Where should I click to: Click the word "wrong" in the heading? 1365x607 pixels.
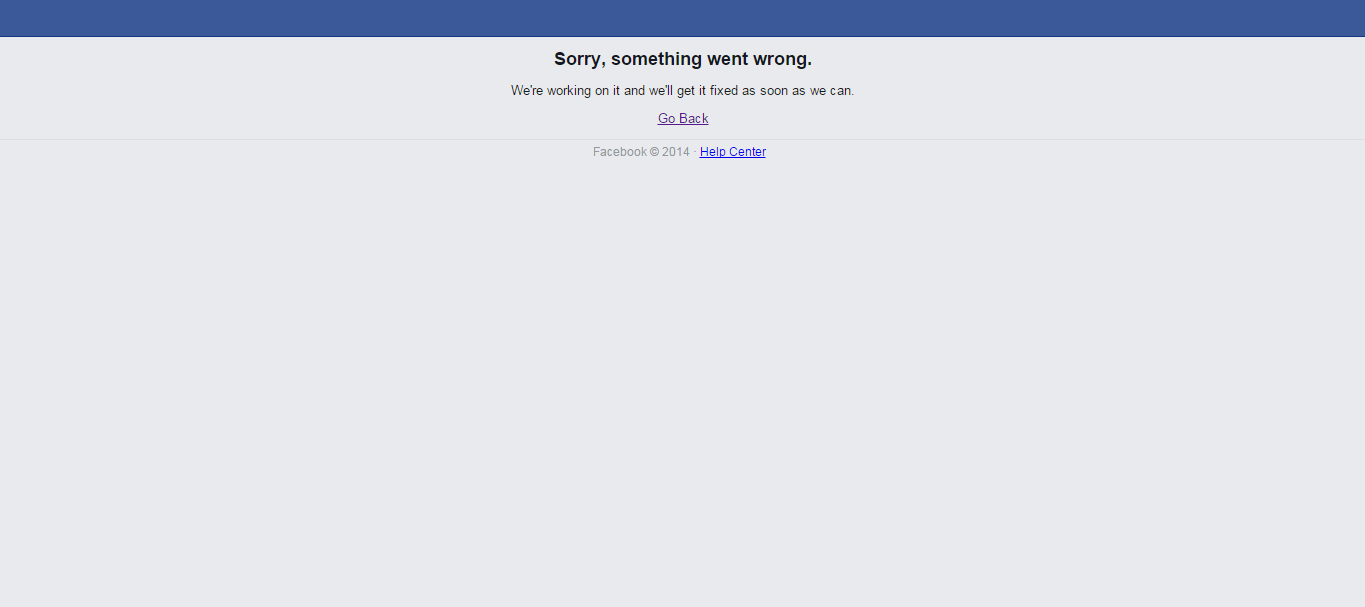point(782,59)
